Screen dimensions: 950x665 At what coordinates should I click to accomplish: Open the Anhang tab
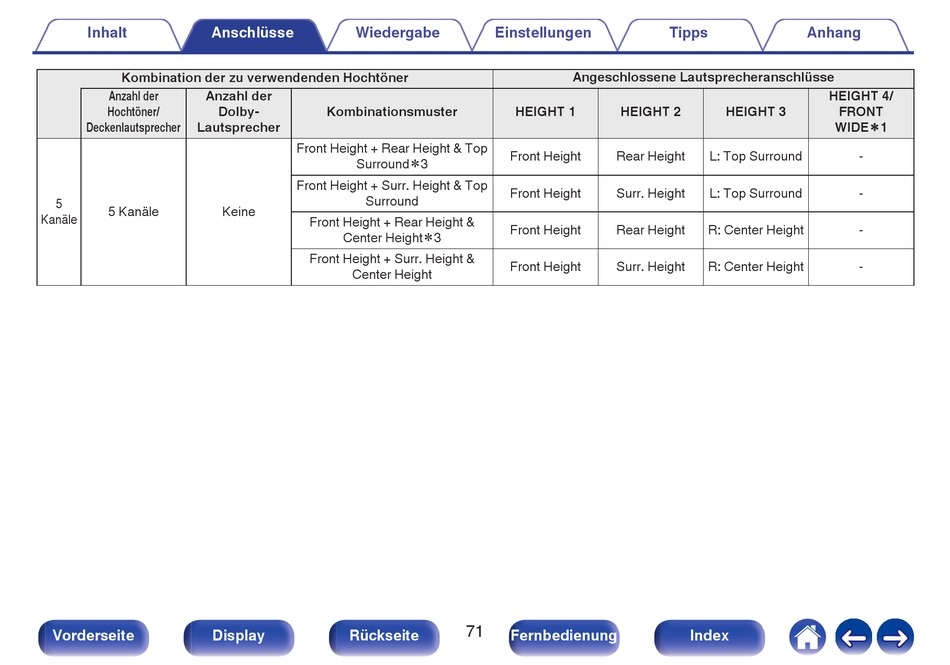pos(834,34)
